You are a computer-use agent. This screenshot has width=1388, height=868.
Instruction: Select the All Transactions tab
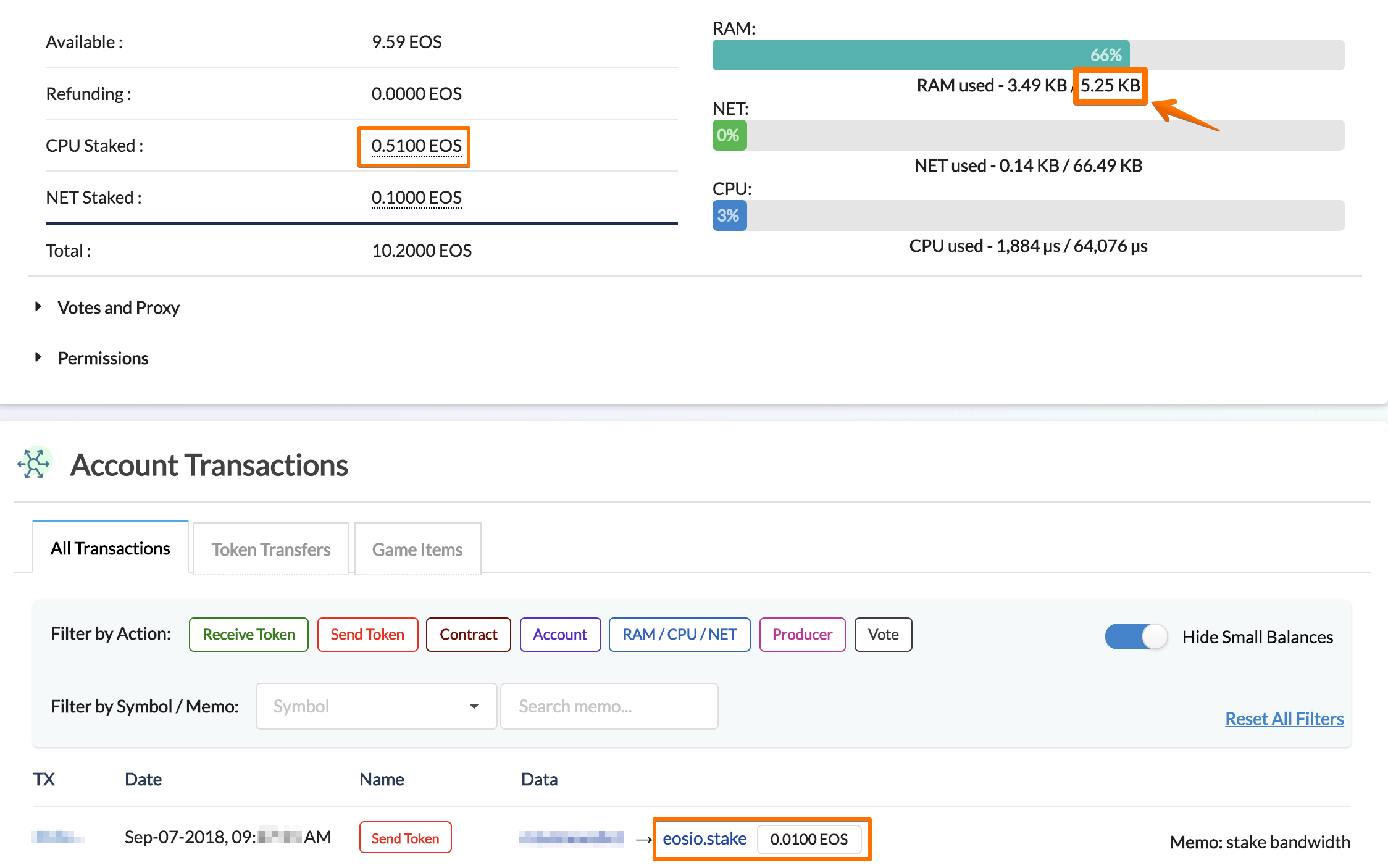pyautogui.click(x=111, y=548)
